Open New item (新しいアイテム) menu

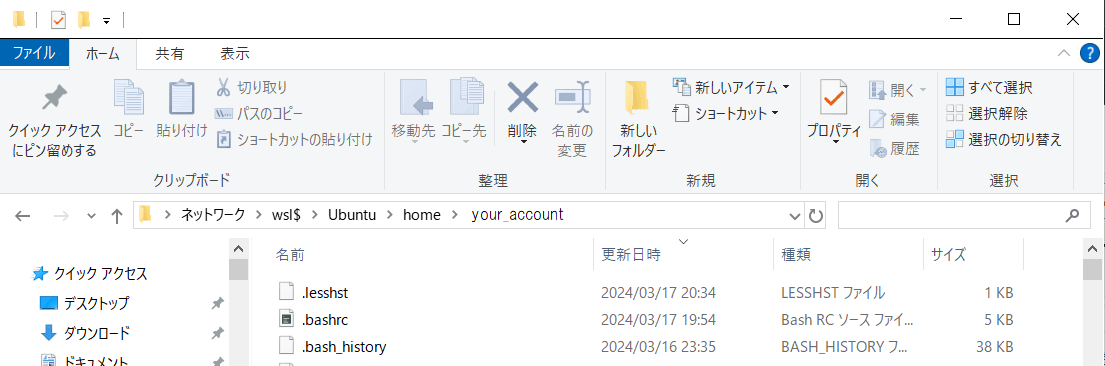(731, 88)
